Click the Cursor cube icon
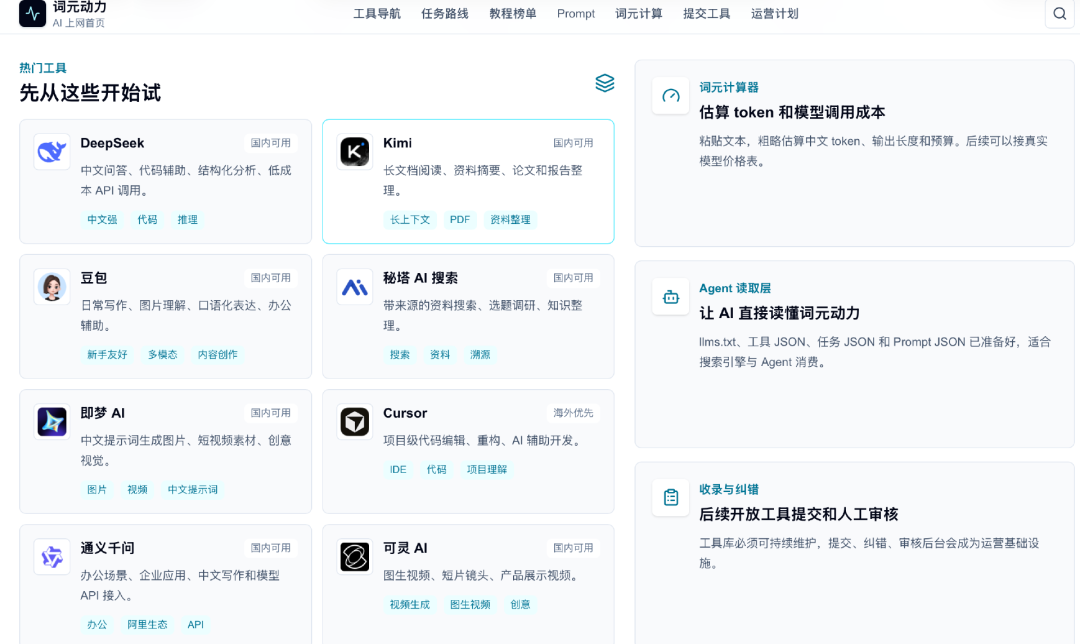The height and width of the screenshot is (644, 1080). tap(355, 422)
